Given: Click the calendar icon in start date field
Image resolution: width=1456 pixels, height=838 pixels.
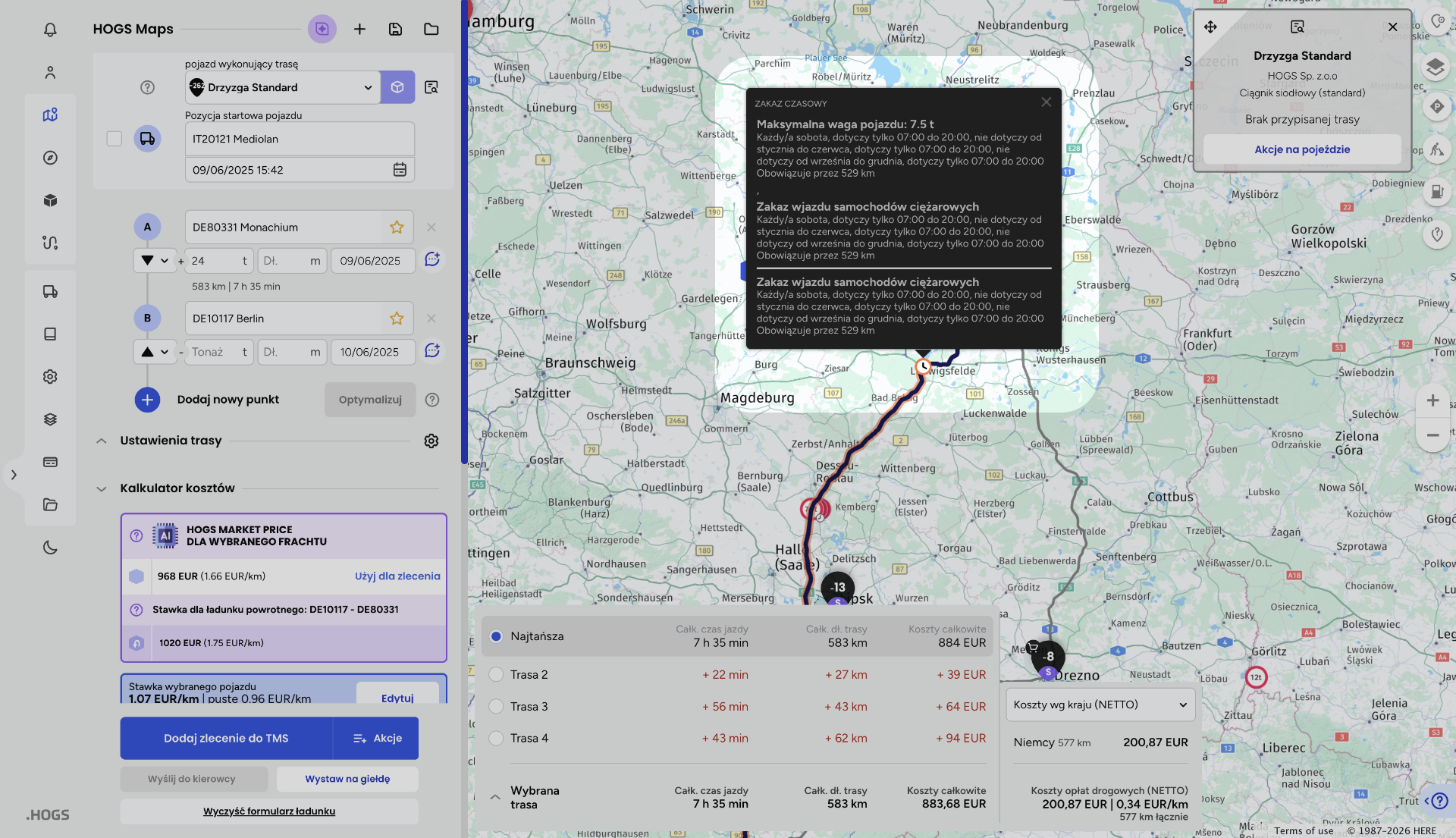Looking at the screenshot, I should tap(400, 170).
